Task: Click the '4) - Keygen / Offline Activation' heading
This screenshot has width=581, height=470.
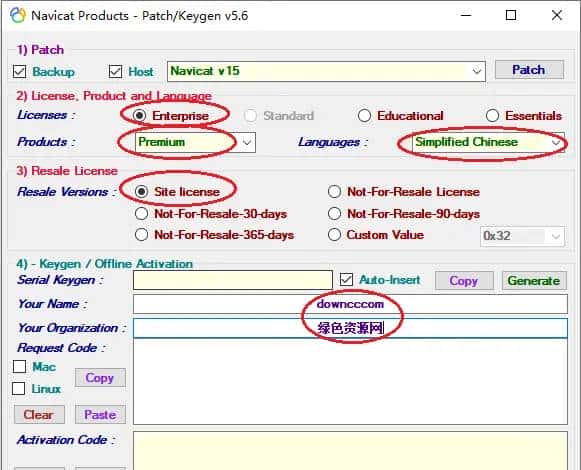Action: tap(104, 264)
